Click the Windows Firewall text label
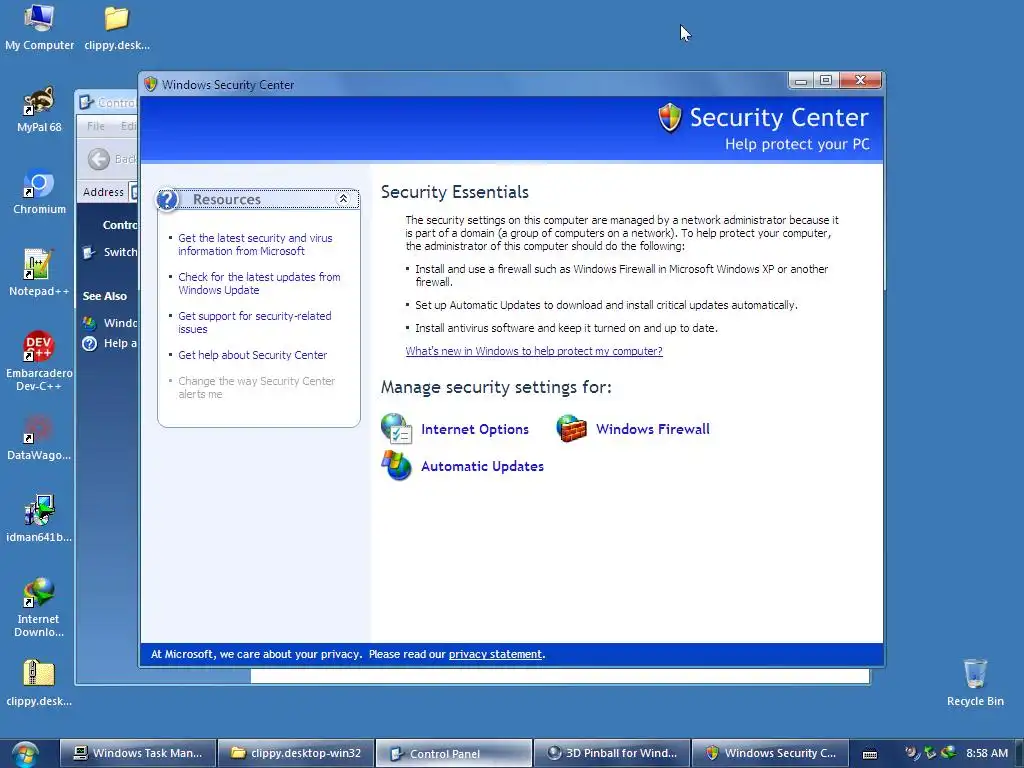1024x768 pixels. click(x=652, y=429)
